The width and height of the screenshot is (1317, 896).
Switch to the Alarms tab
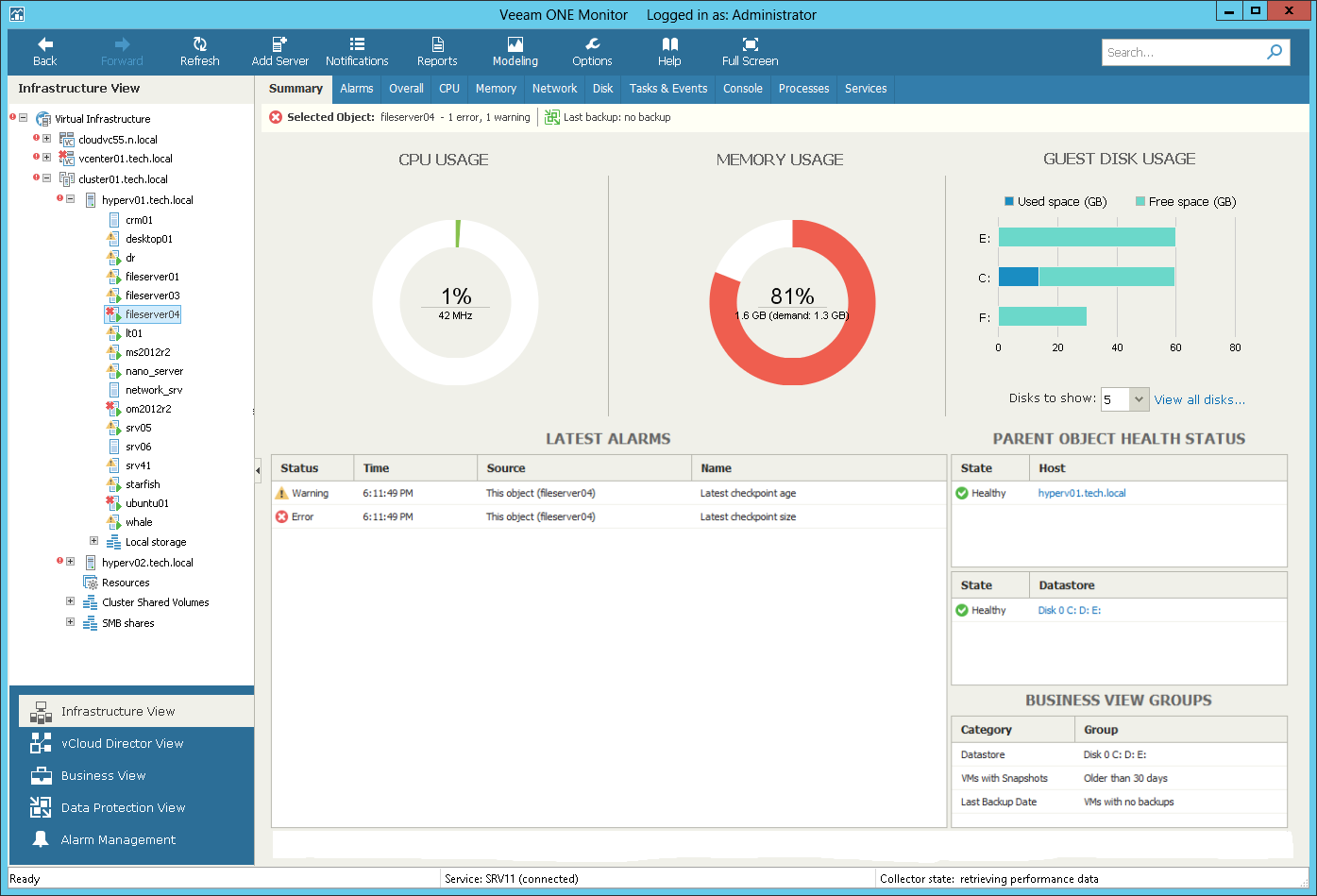point(356,89)
